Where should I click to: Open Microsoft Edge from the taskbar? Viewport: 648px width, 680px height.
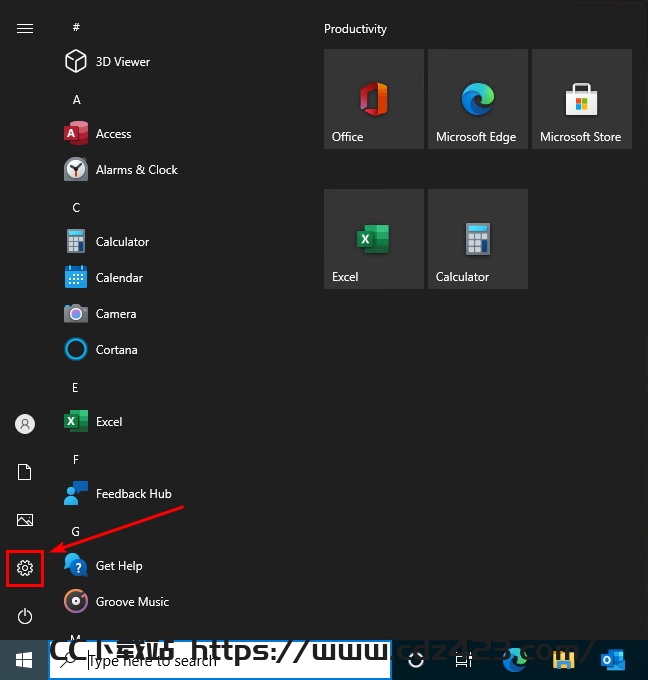514,660
